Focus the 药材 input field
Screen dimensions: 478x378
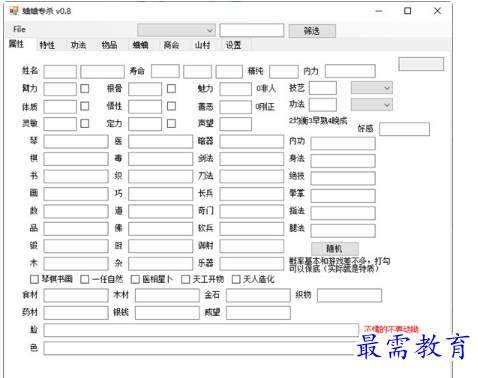[76, 313]
